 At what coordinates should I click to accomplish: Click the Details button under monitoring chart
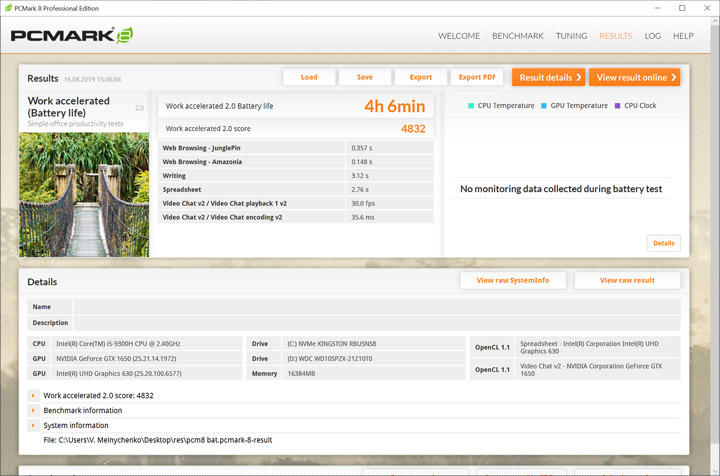coord(664,243)
